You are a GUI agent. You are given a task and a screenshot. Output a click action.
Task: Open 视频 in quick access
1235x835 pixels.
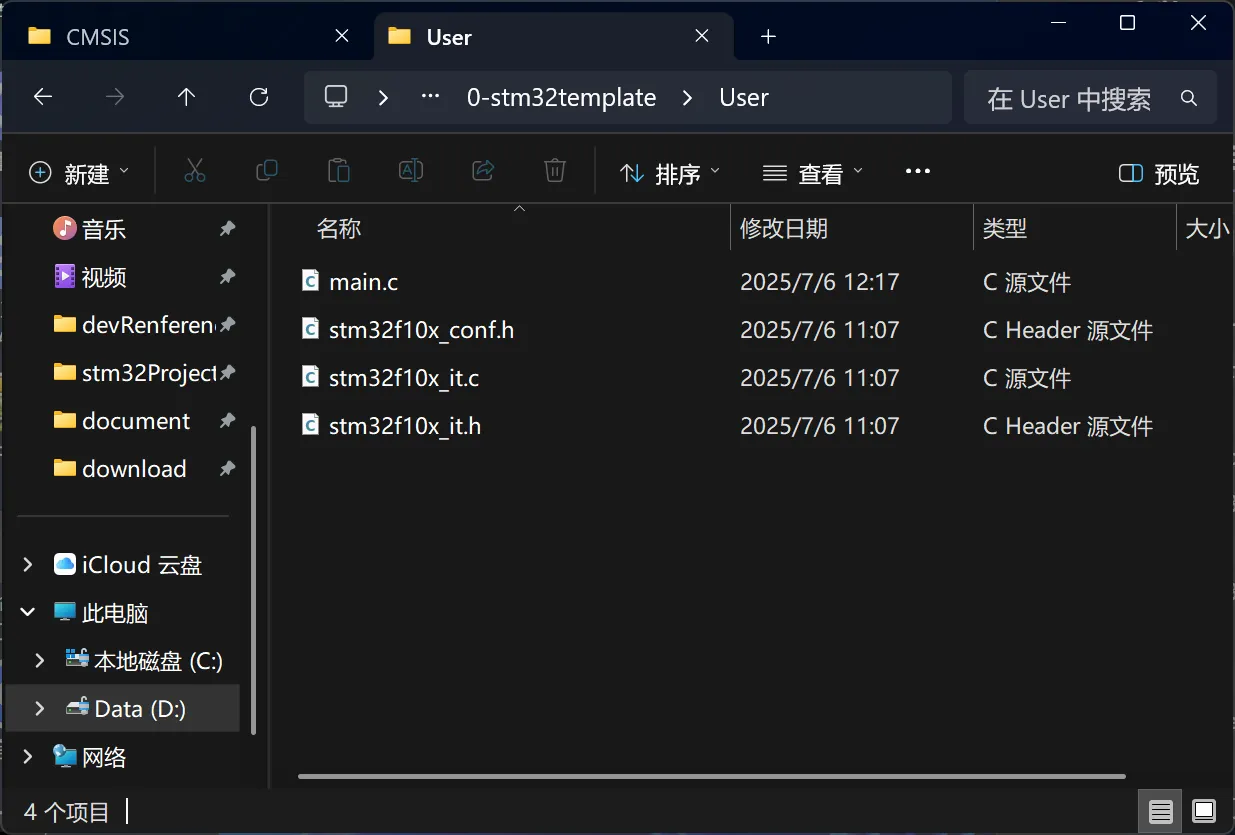tap(104, 277)
